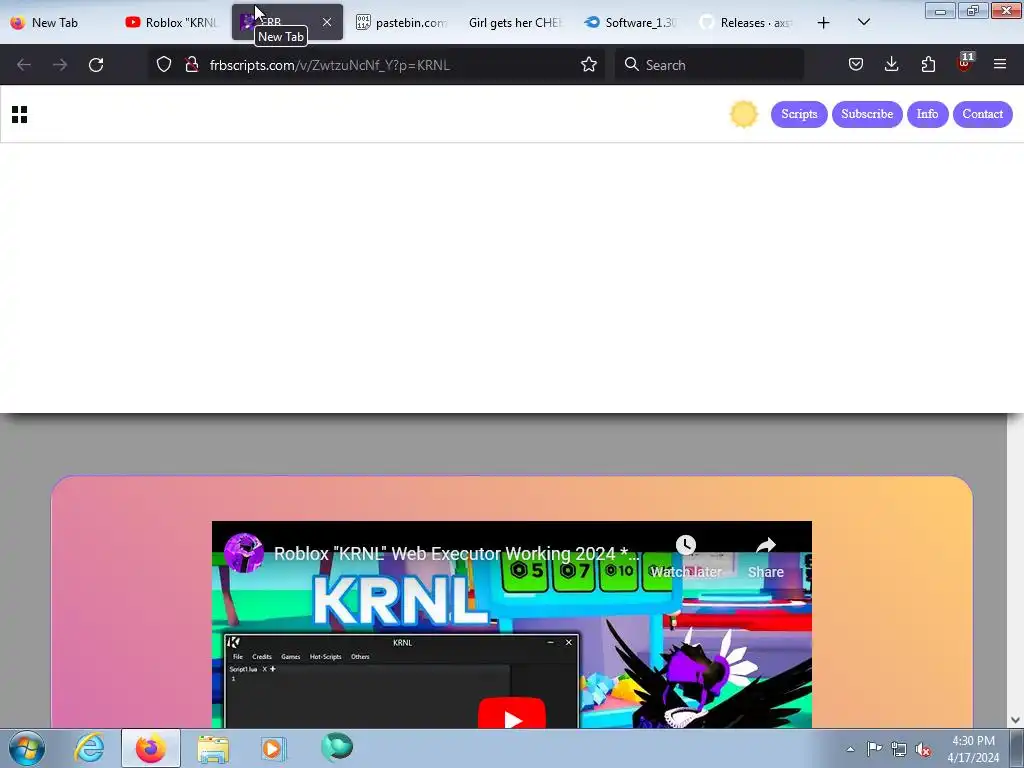
Task: Launch Internet Explorer from the taskbar
Action: 89,748
